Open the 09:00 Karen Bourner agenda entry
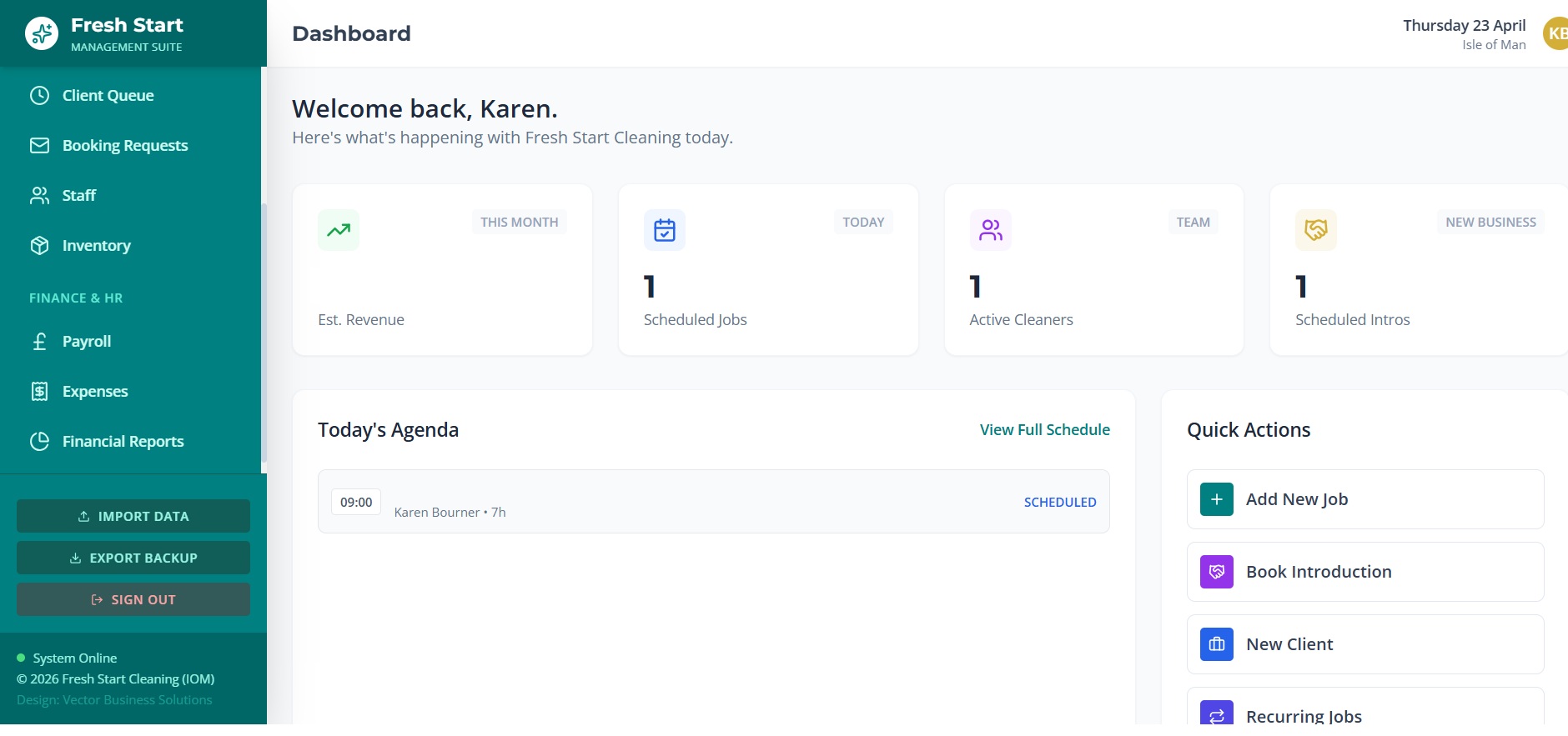The image size is (1568, 736). (714, 501)
